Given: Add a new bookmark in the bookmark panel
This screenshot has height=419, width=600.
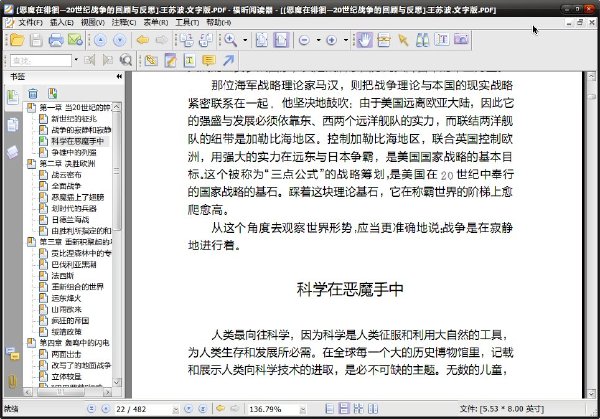Looking at the screenshot, I should point(52,93).
